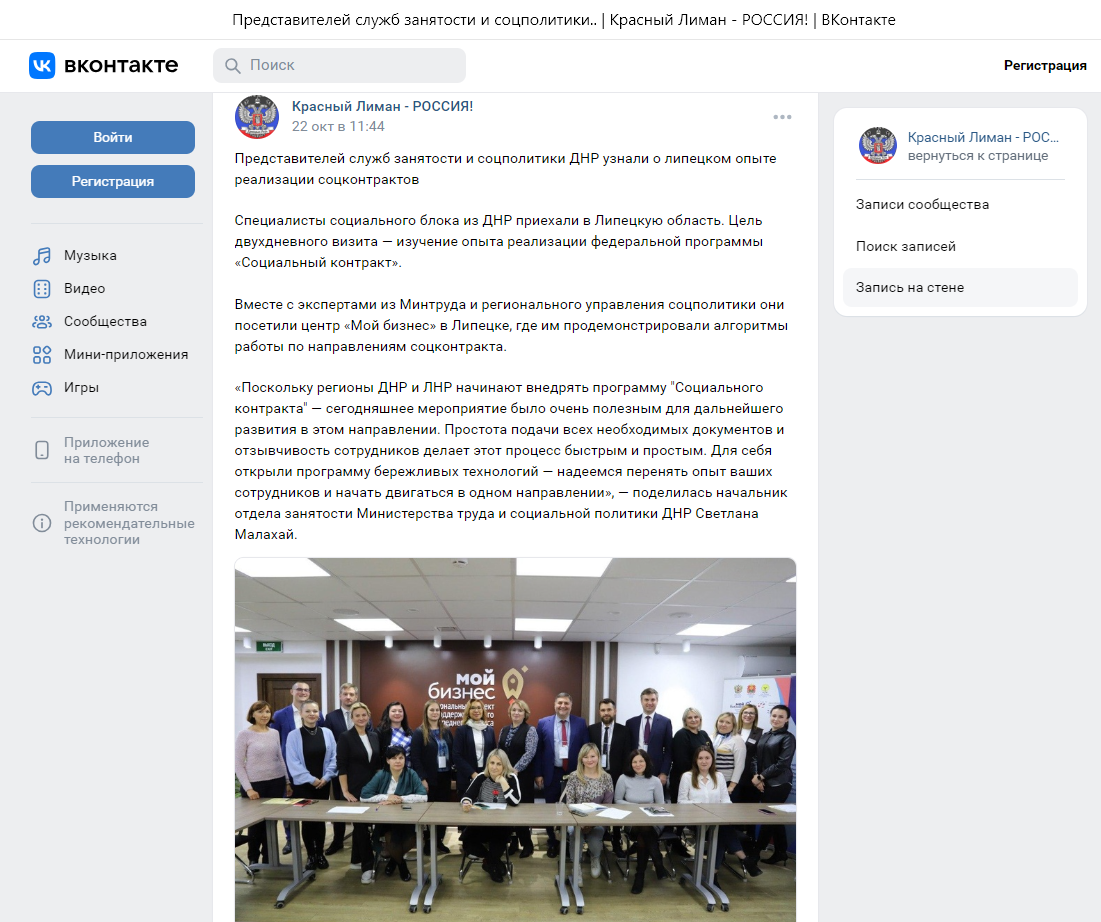Screen dimensions: 1101x922
Task: Click the phone app icon
Action: (x=42, y=450)
